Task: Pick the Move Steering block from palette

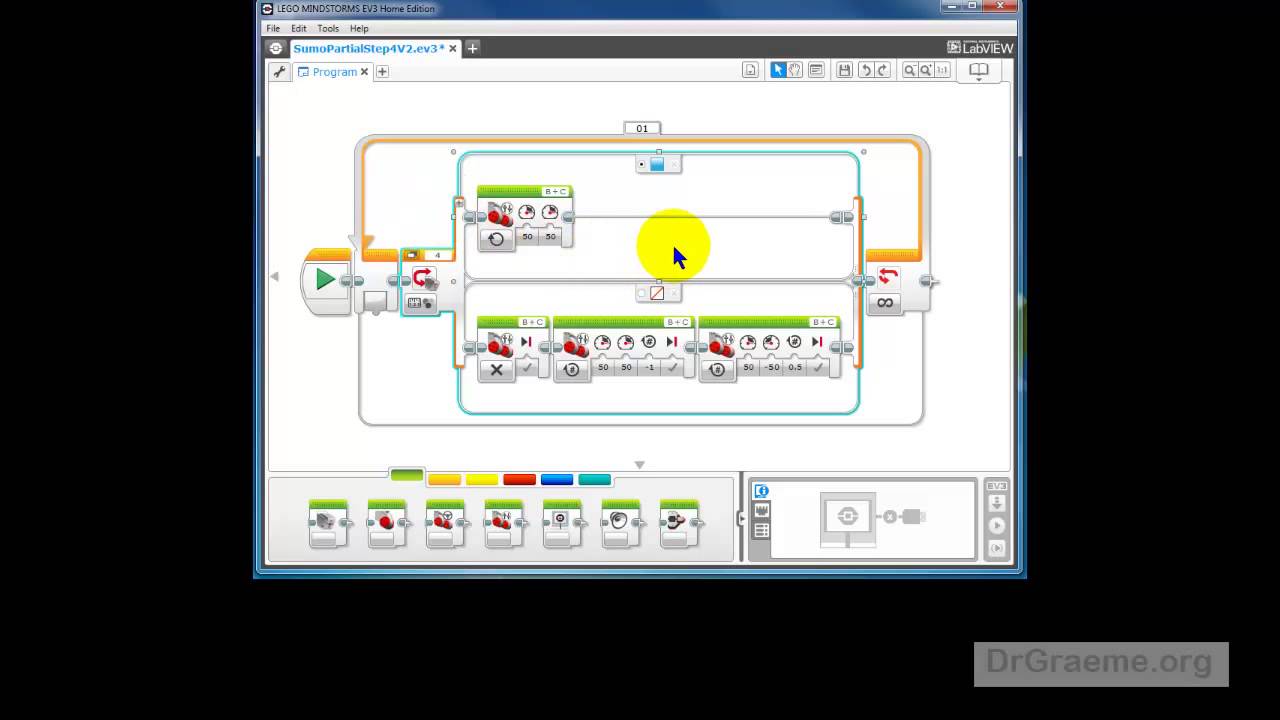Action: click(445, 523)
